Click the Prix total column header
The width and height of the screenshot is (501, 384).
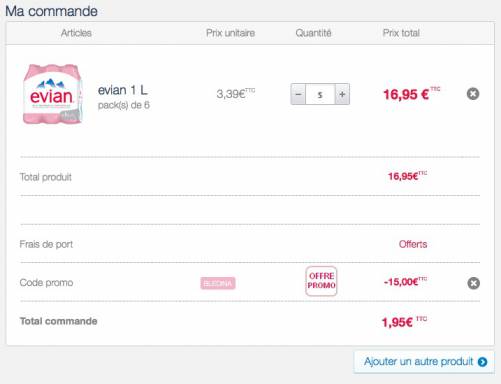pyautogui.click(x=401, y=33)
